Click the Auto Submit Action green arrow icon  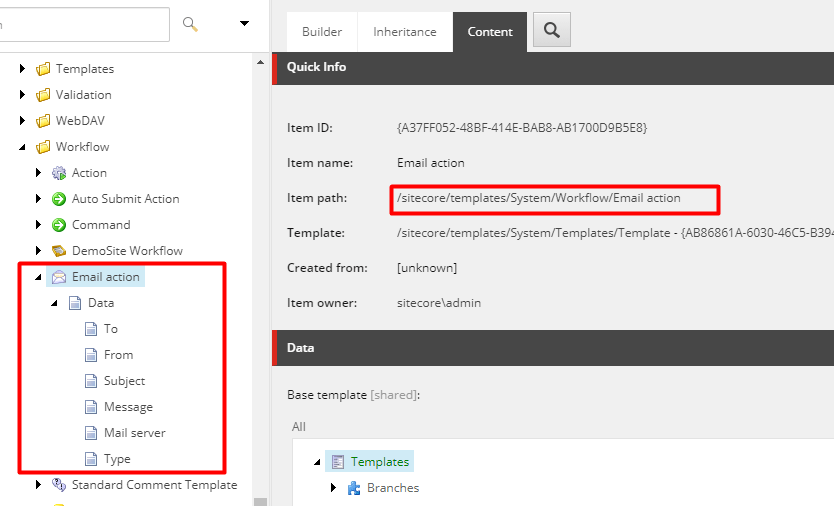coord(59,199)
